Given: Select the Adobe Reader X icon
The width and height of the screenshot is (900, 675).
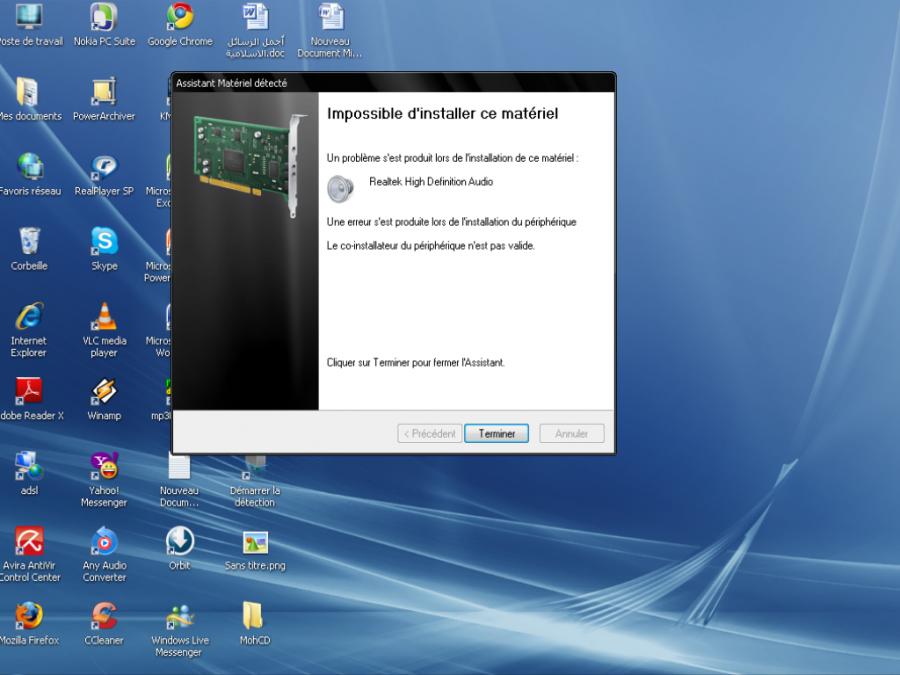Looking at the screenshot, I should 29,392.
